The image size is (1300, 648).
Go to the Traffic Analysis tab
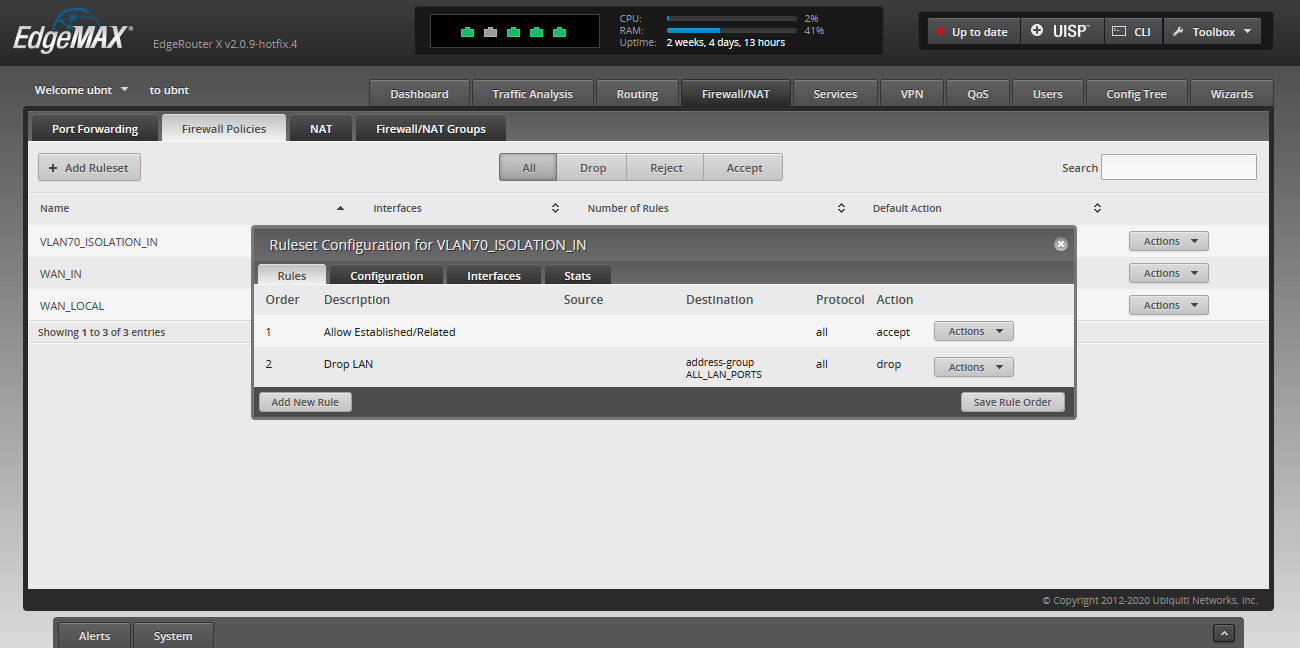532,94
